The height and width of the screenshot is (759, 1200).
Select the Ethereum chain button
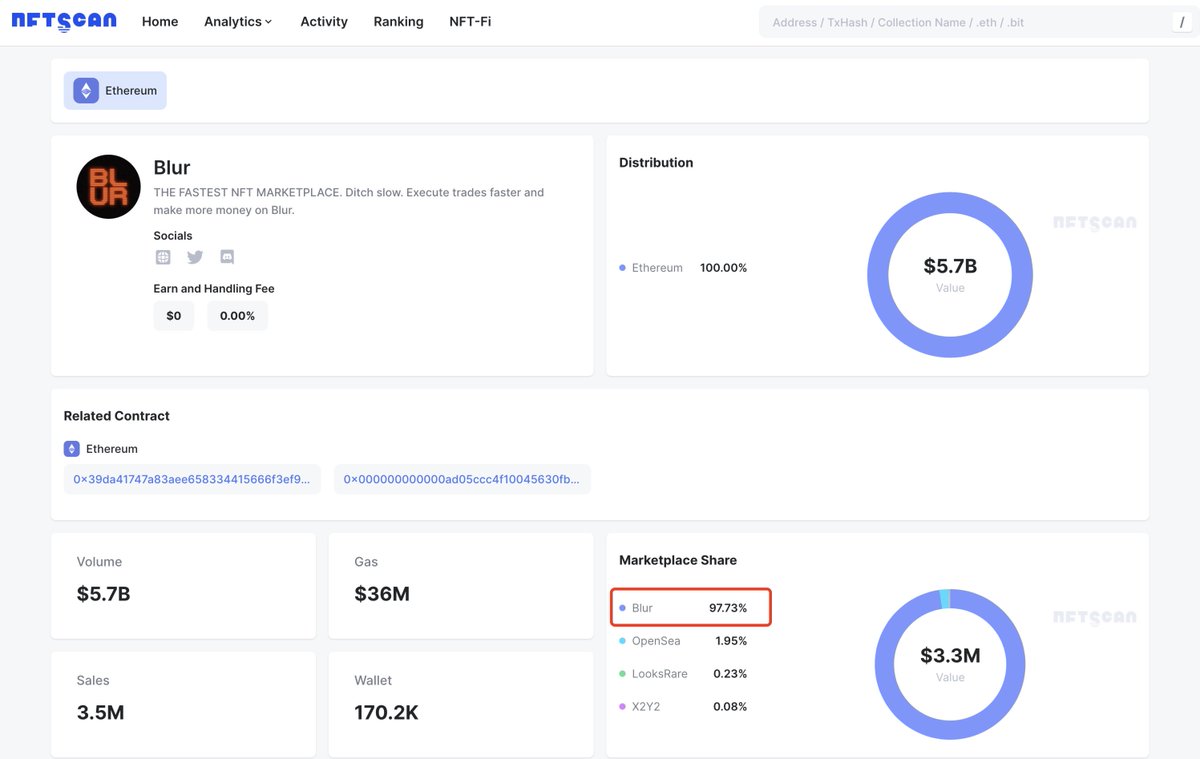115,91
